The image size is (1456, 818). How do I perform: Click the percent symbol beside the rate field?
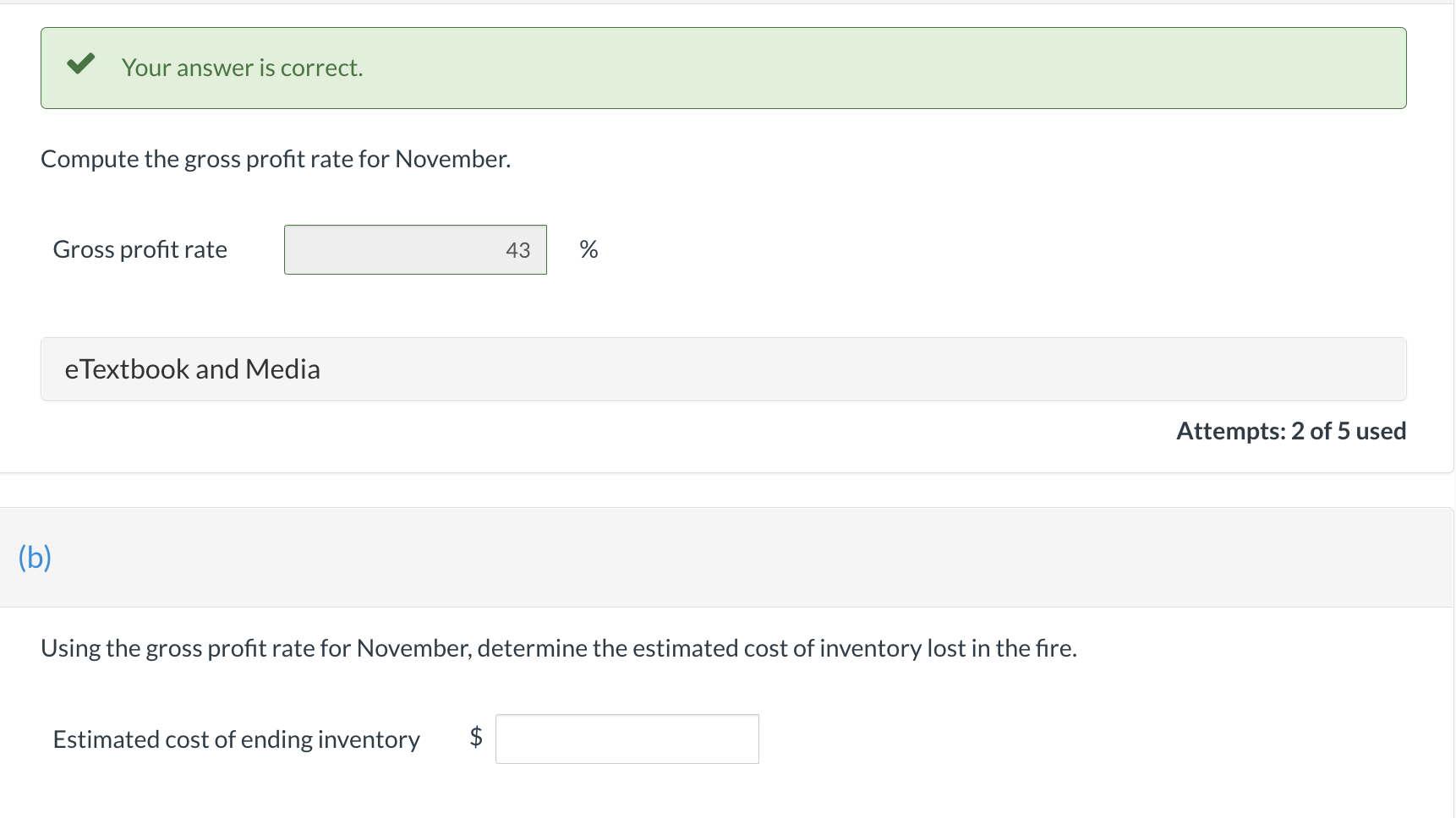click(x=588, y=249)
